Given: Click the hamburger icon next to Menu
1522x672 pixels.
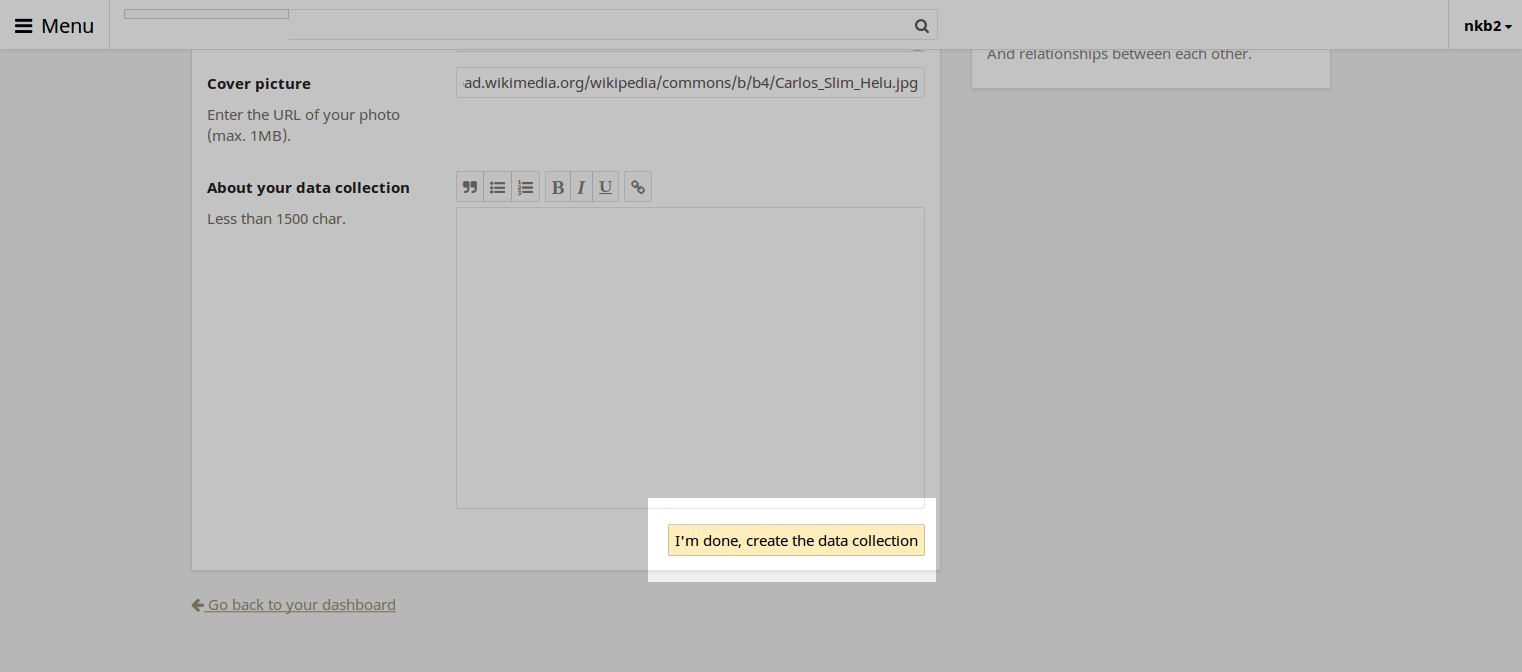Looking at the screenshot, I should click(x=23, y=25).
